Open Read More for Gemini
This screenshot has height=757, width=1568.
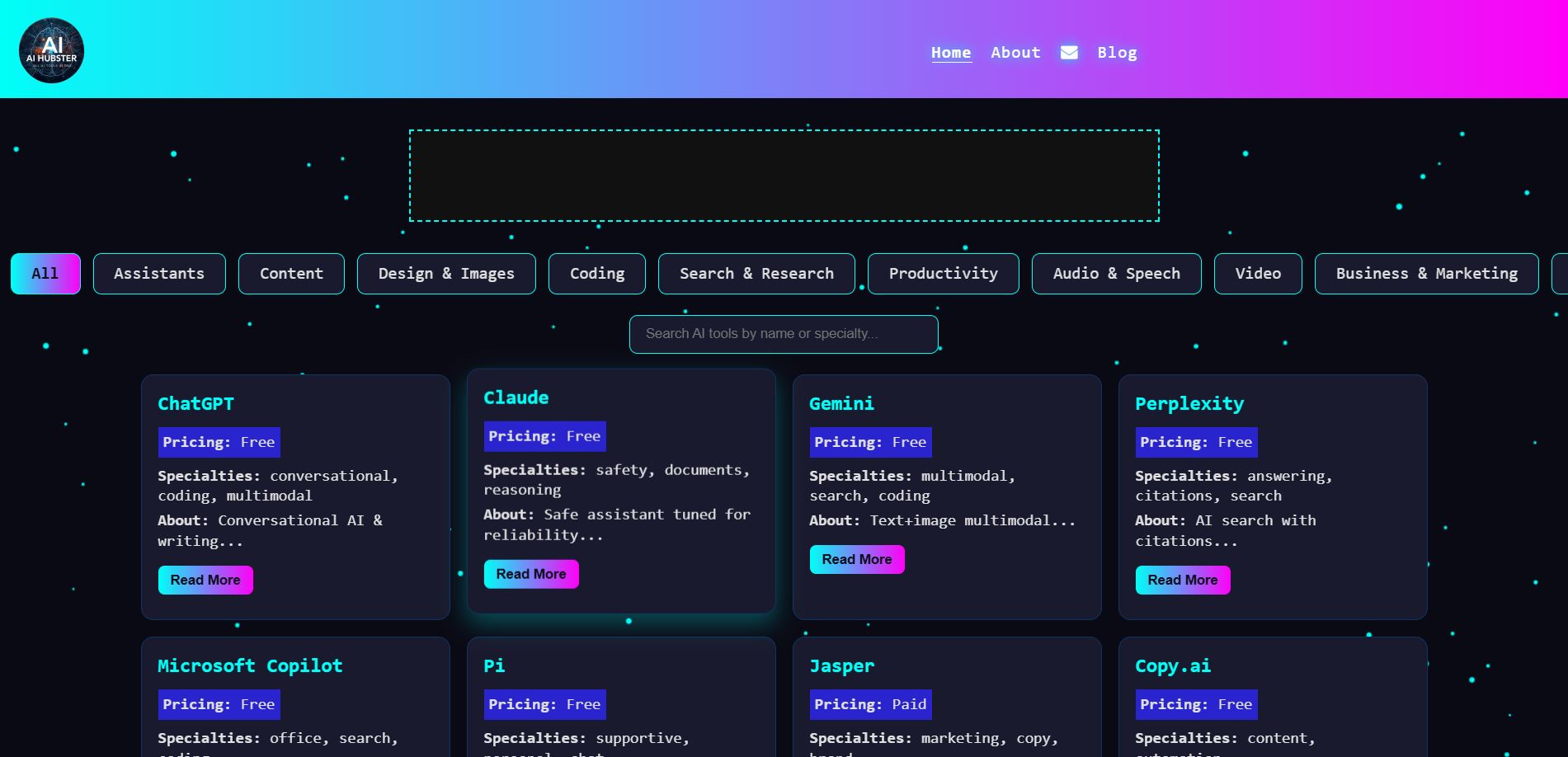click(x=857, y=559)
